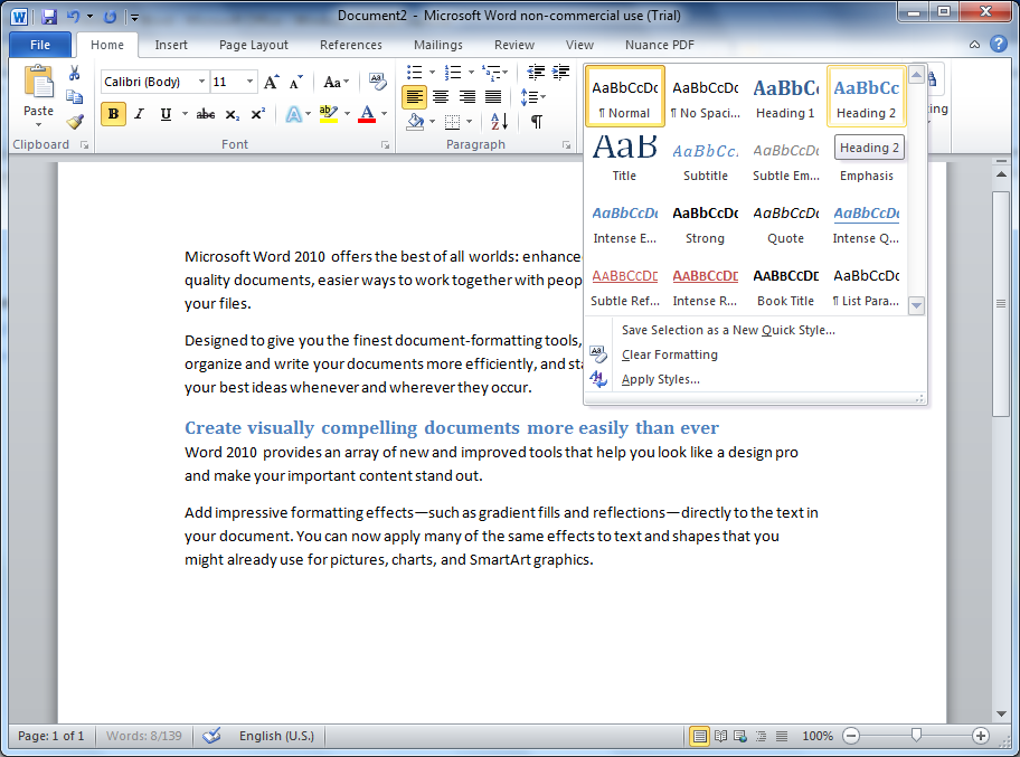The width and height of the screenshot is (1020, 757).
Task: Choose Clear Formatting in styles menu
Action: pyautogui.click(x=669, y=354)
